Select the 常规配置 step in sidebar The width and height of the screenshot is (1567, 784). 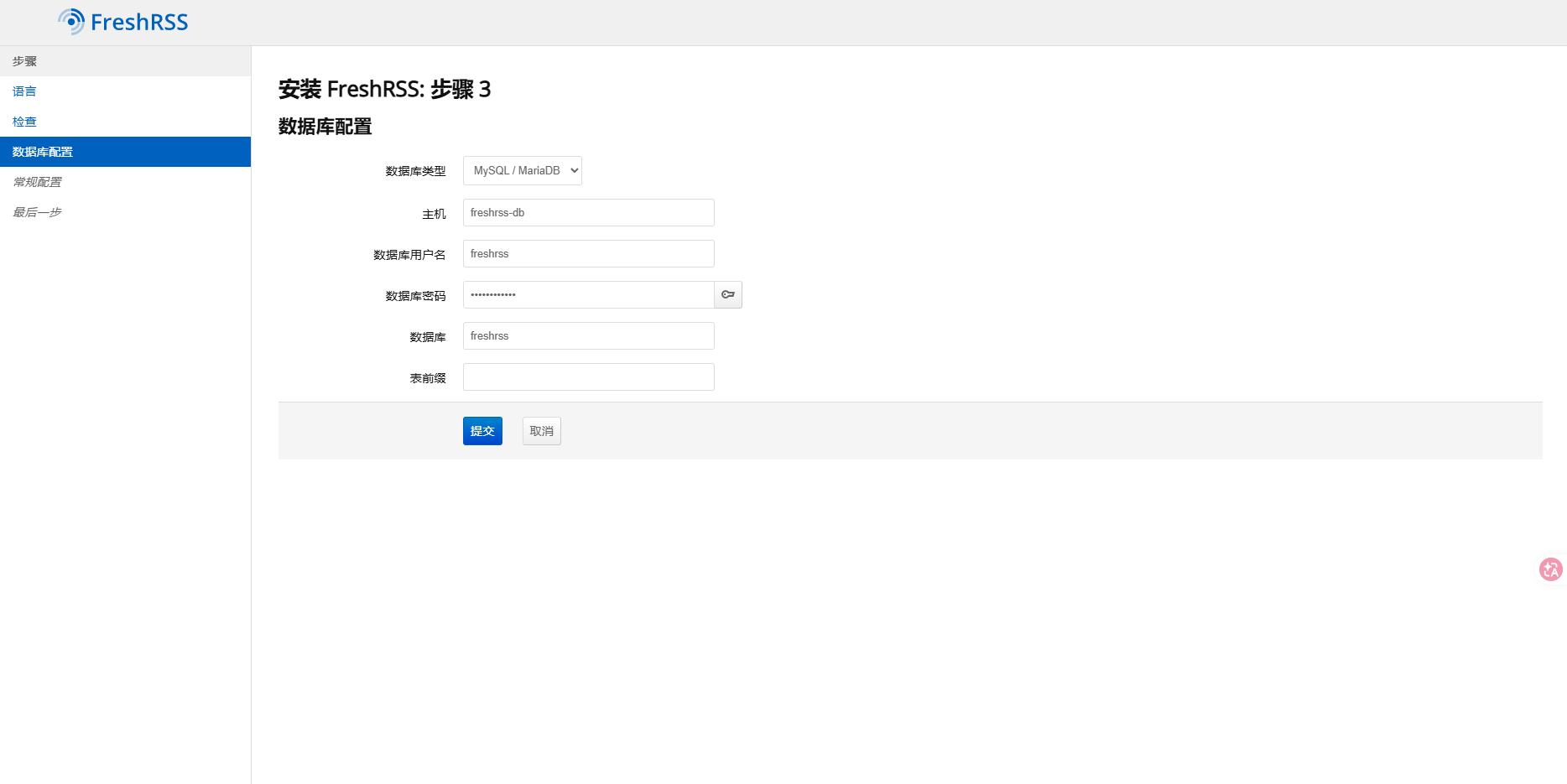[x=37, y=182]
